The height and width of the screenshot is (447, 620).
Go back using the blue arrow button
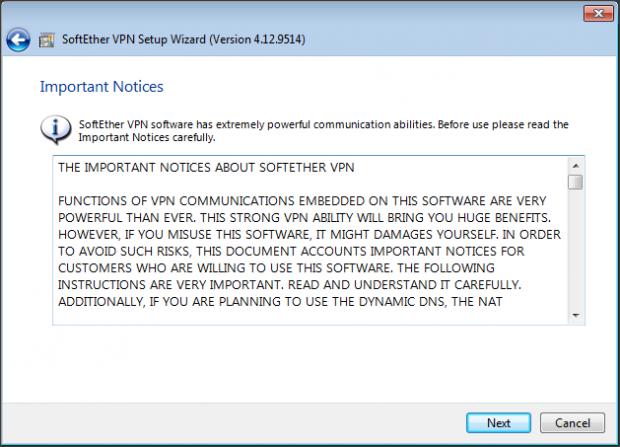coord(17,40)
